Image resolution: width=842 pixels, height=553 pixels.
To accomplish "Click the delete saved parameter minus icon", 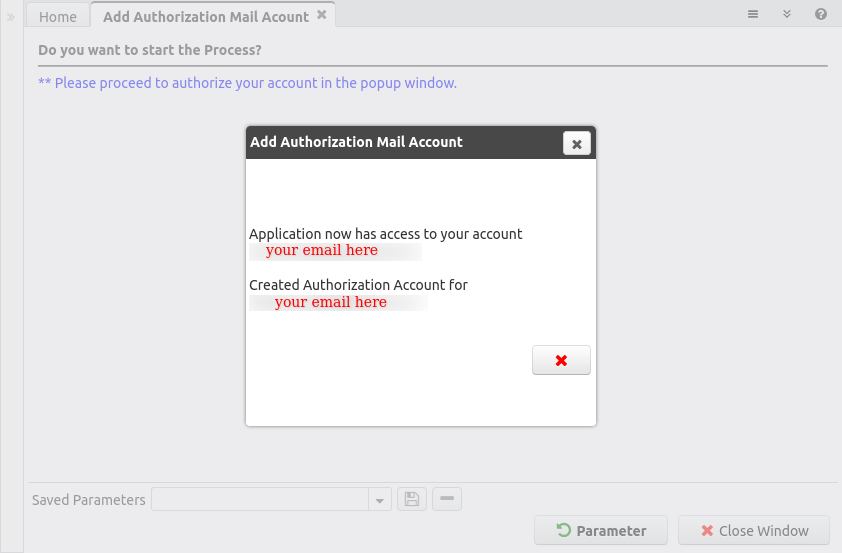I will pyautogui.click(x=447, y=498).
